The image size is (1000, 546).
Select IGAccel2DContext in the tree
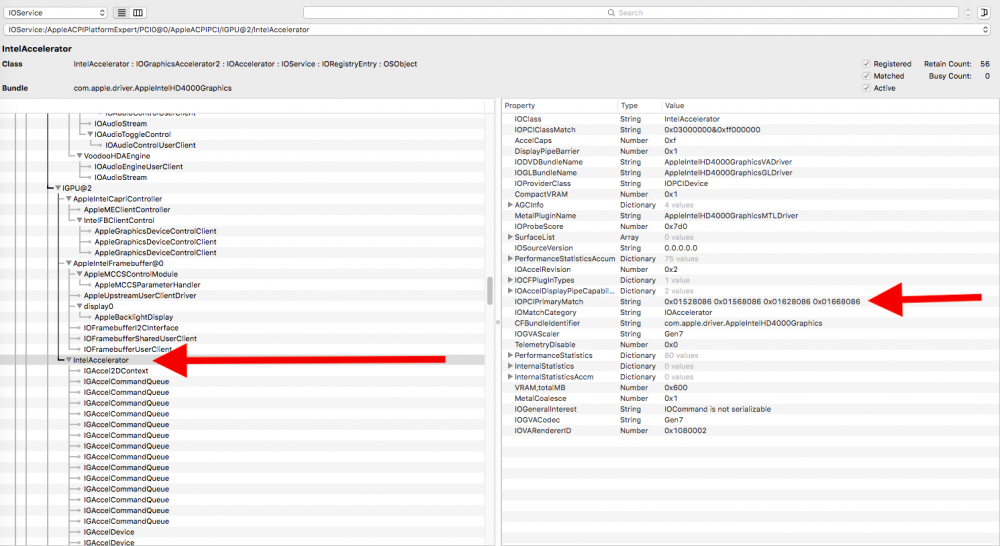[115, 371]
